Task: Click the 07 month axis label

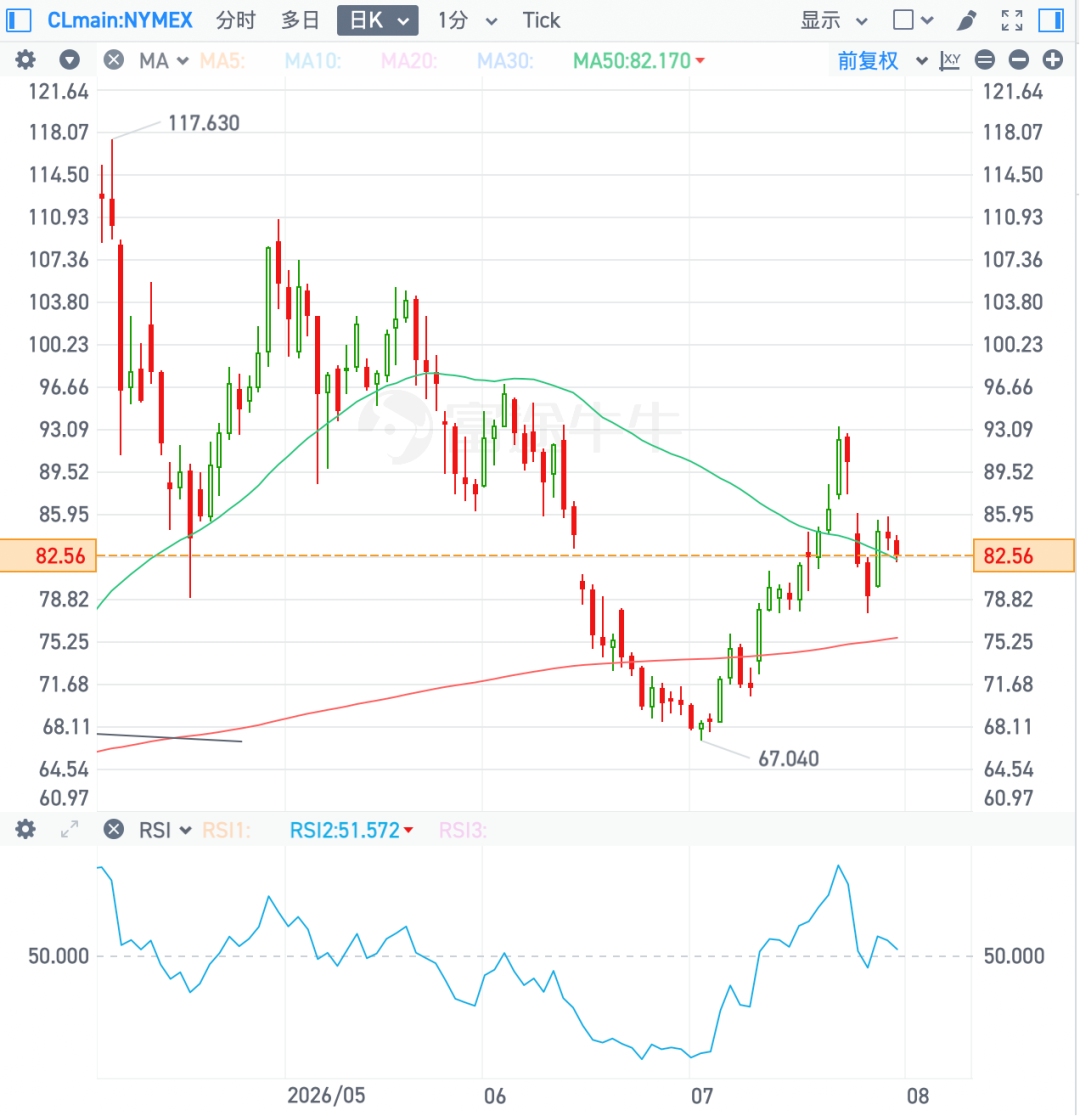Action: pyautogui.click(x=702, y=1095)
